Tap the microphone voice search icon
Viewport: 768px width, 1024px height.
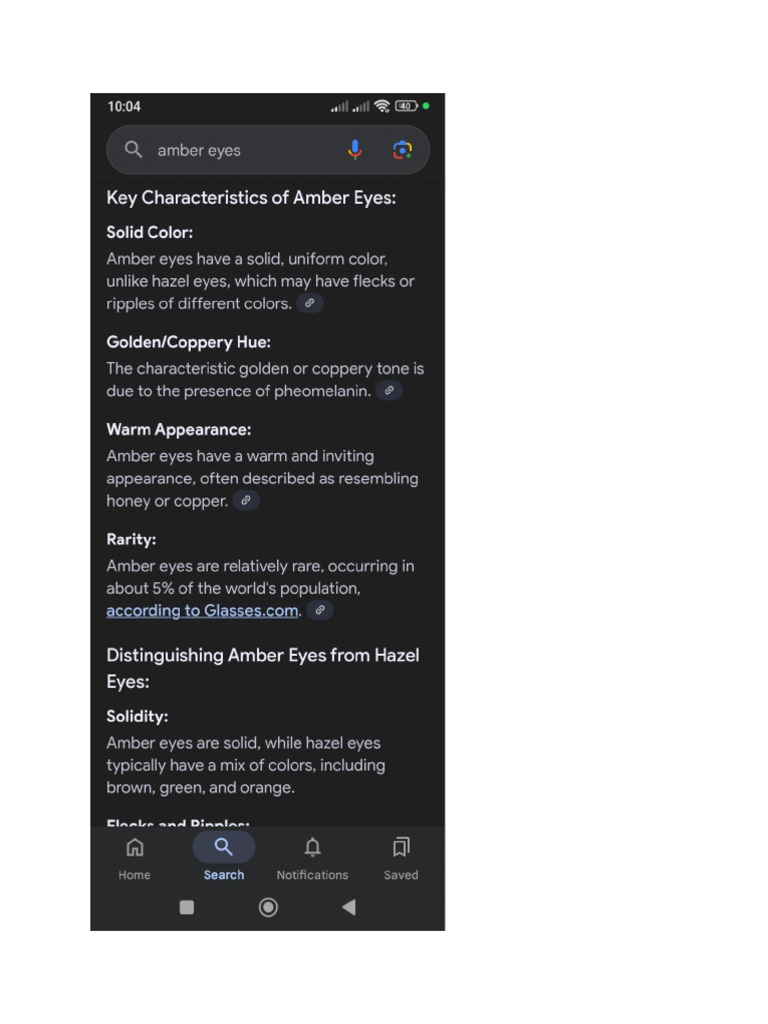(x=355, y=150)
